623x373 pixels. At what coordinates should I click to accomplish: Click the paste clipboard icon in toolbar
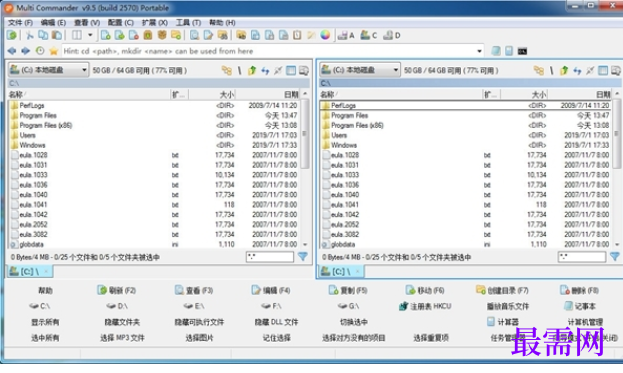(57, 35)
